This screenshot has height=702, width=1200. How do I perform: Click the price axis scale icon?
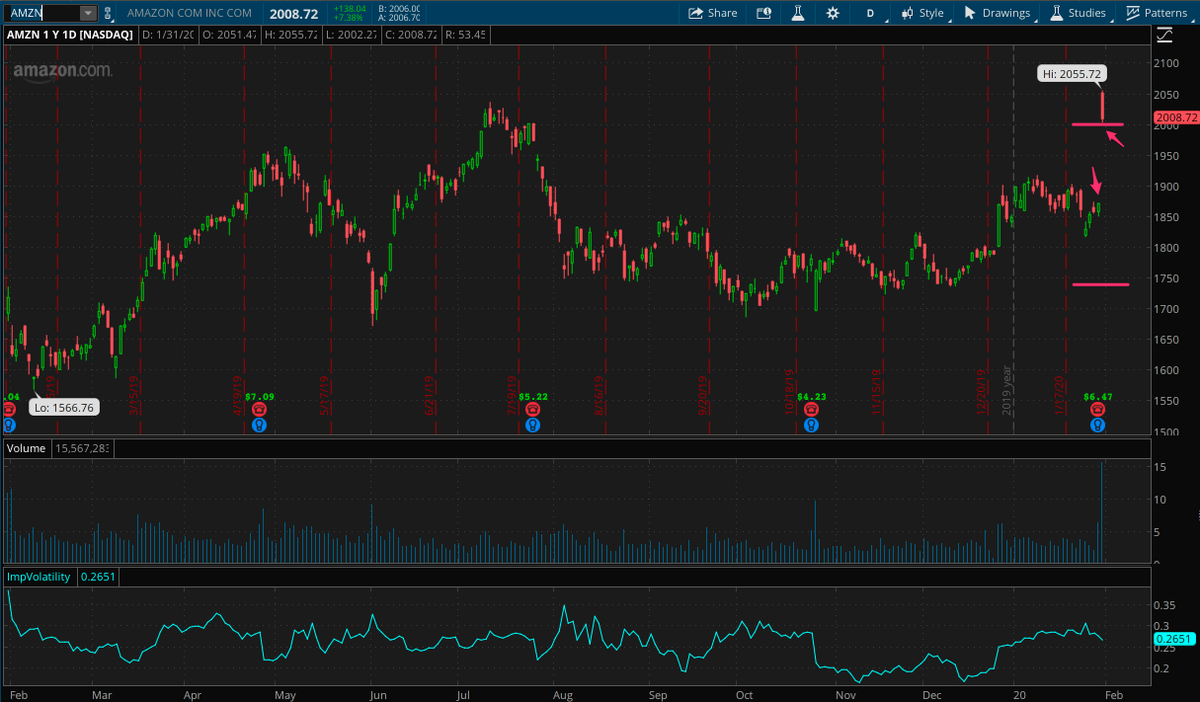[x=1164, y=35]
